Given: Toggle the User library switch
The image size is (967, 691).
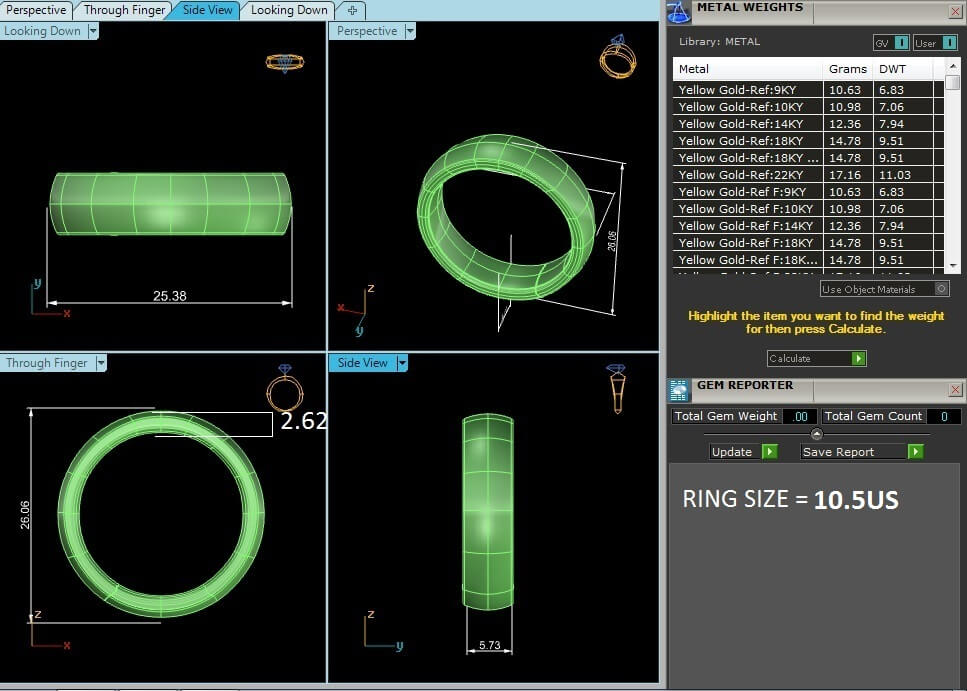Looking at the screenshot, I should click(x=950, y=43).
